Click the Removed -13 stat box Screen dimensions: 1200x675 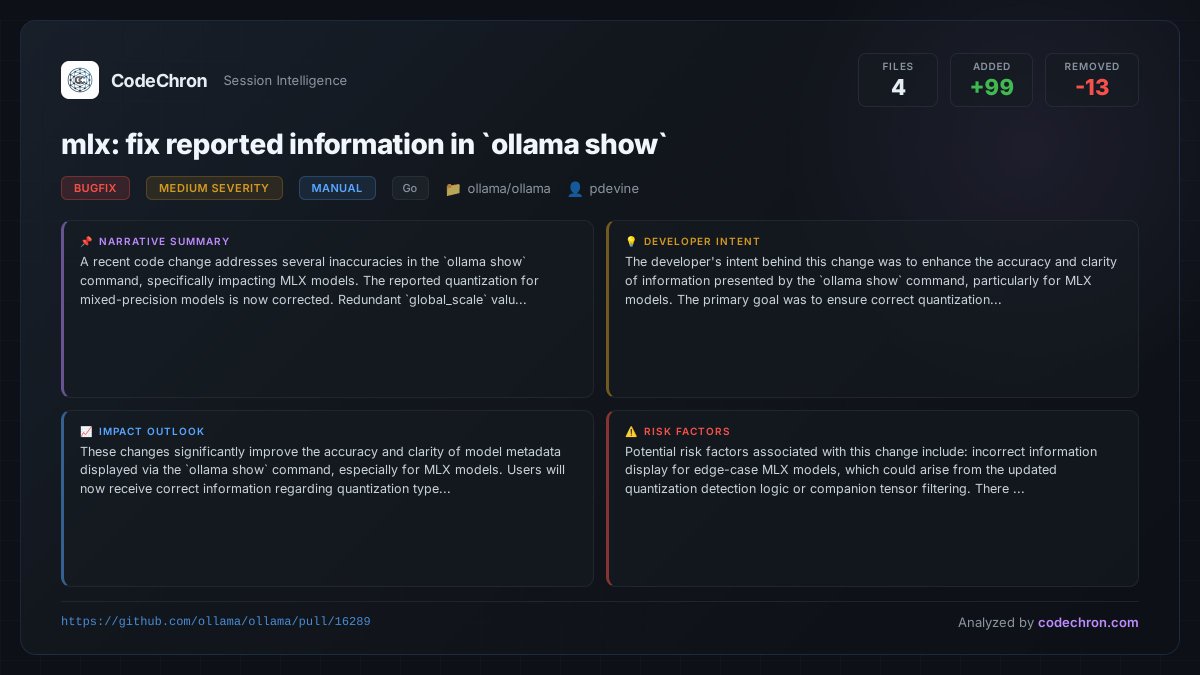pos(1092,80)
